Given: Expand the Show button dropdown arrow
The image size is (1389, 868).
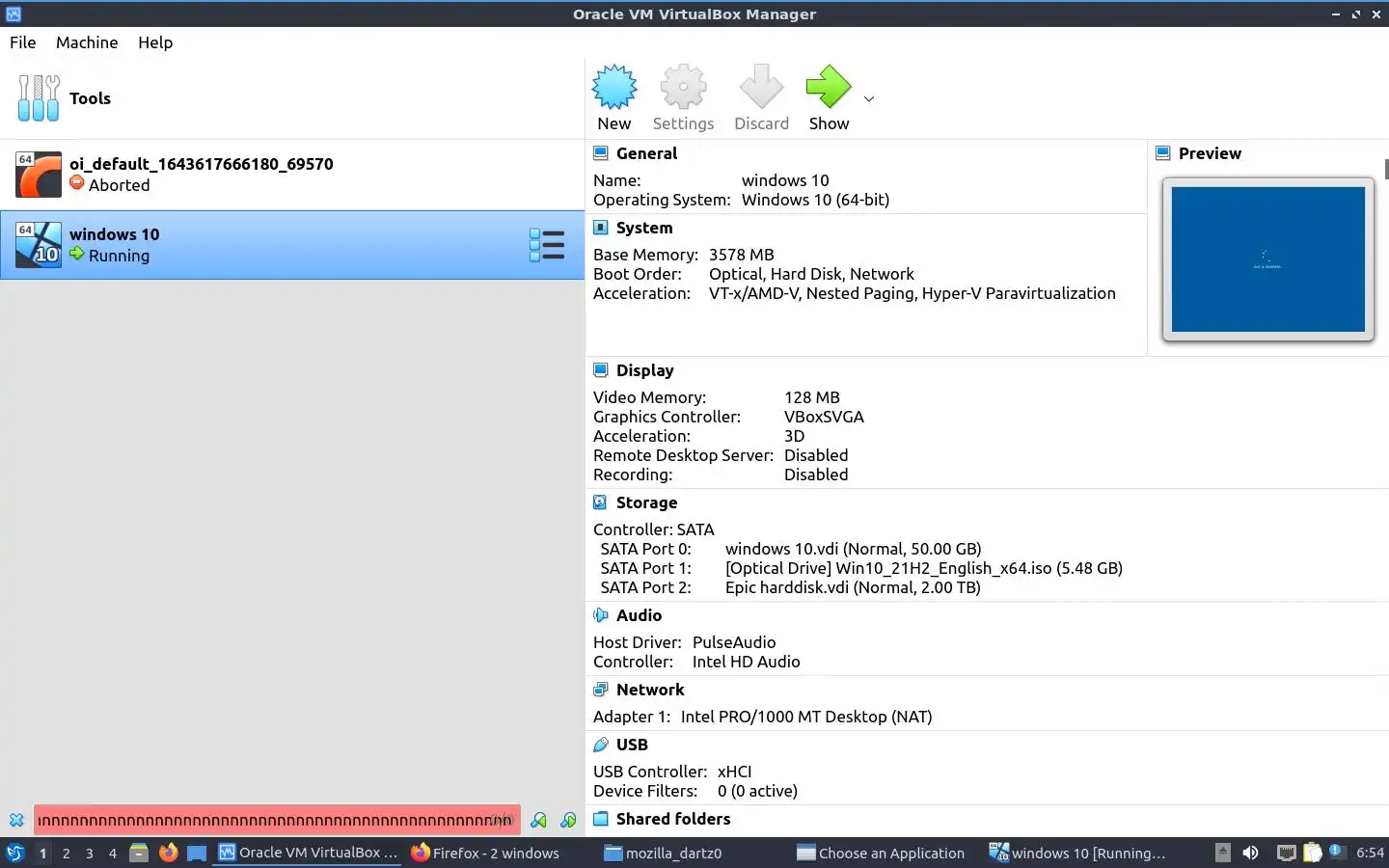Looking at the screenshot, I should (869, 98).
